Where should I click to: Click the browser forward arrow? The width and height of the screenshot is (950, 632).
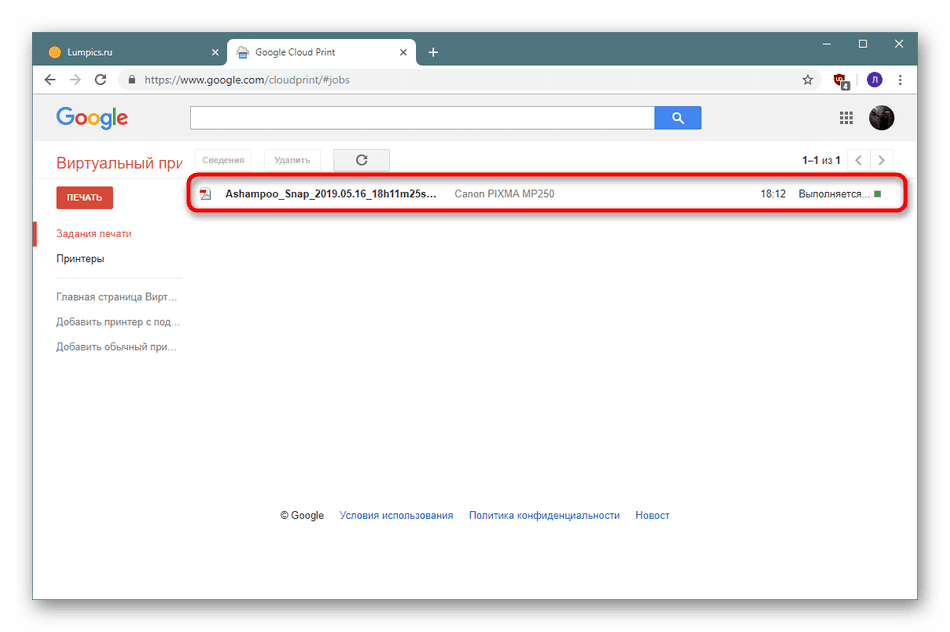tap(75, 79)
